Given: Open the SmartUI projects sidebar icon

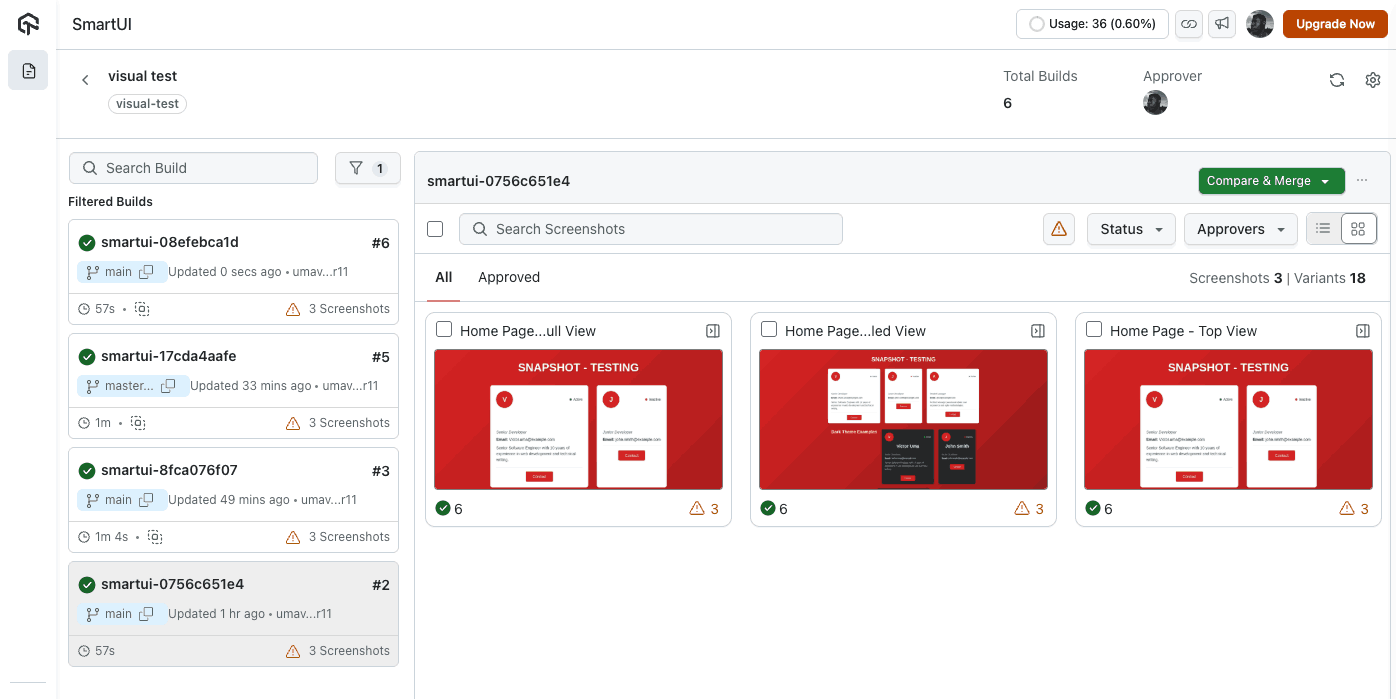Looking at the screenshot, I should coord(27,70).
